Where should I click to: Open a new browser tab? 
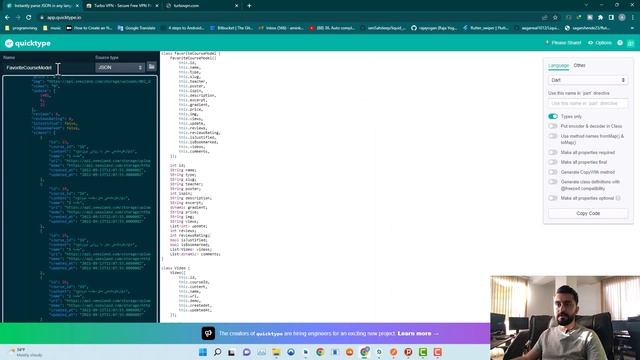(249, 6)
